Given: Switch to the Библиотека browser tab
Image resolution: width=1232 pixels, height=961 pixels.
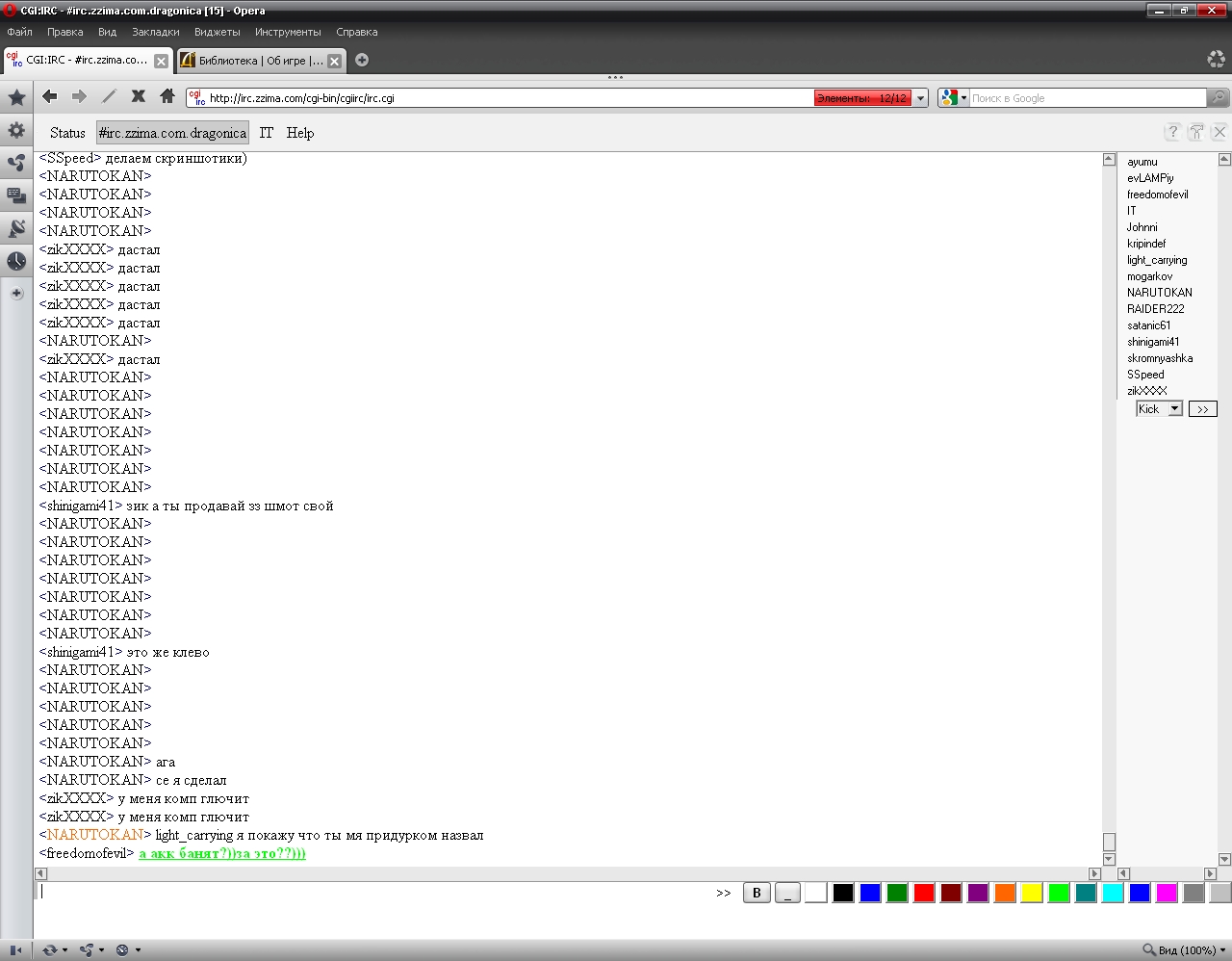Looking at the screenshot, I should [x=261, y=60].
